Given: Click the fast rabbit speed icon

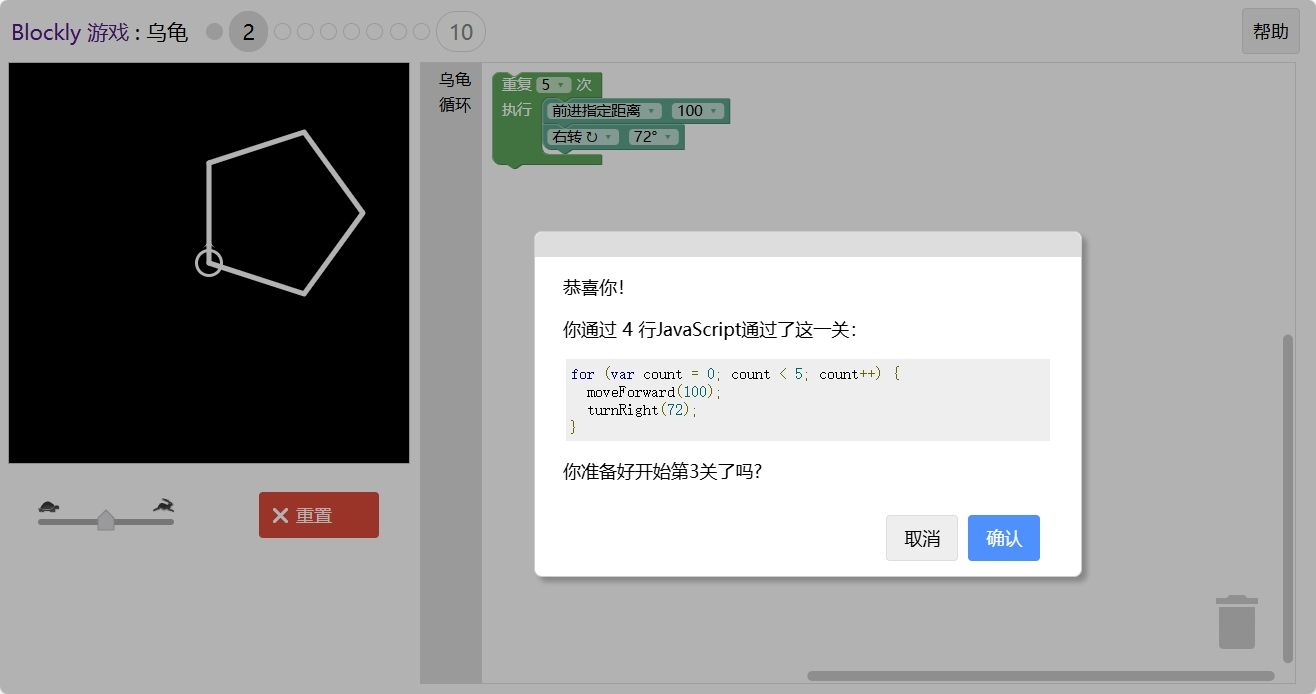Looking at the screenshot, I should (163, 505).
